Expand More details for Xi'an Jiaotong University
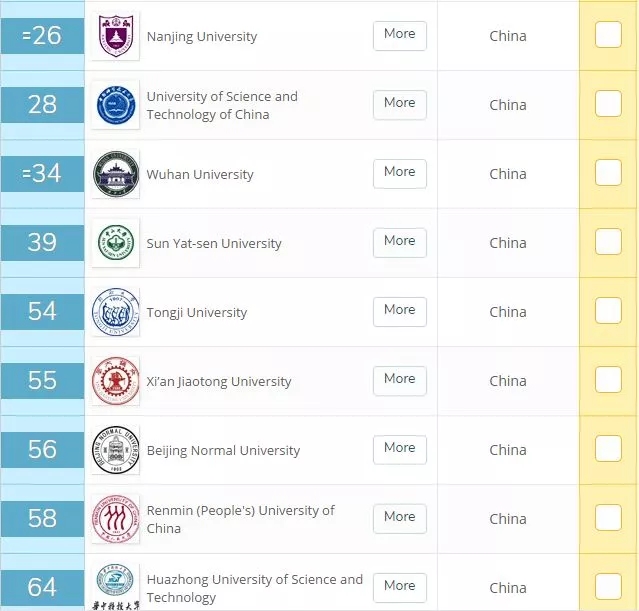The height and width of the screenshot is (611, 639). 399,380
